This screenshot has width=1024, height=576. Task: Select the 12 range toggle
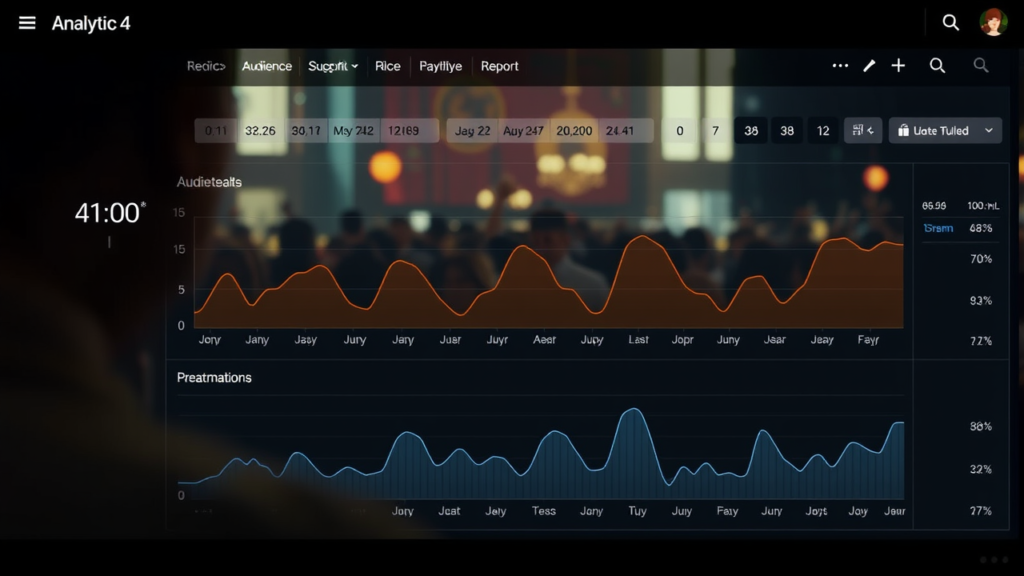pyautogui.click(x=823, y=131)
